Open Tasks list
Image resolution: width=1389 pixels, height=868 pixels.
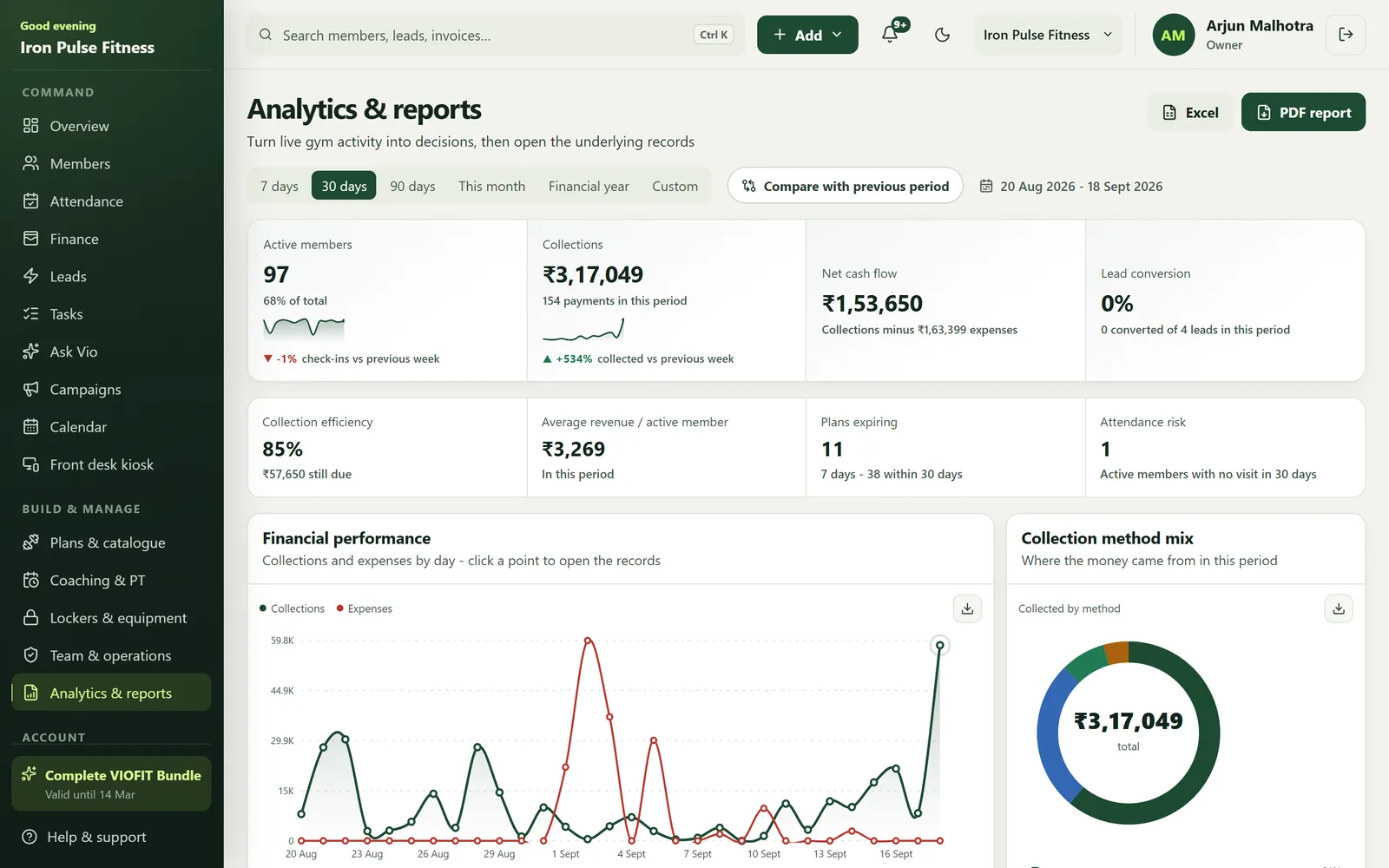pyautogui.click(x=111, y=314)
